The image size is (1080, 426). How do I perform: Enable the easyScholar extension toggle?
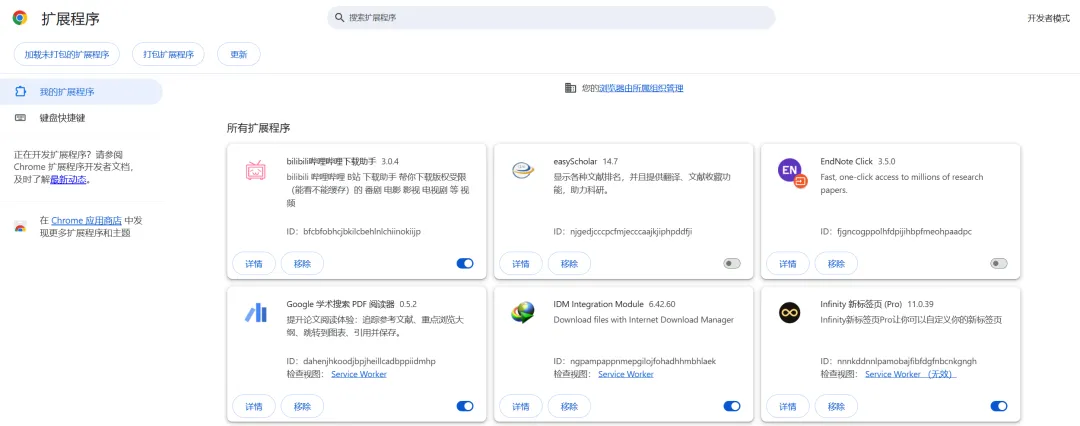[731, 263]
